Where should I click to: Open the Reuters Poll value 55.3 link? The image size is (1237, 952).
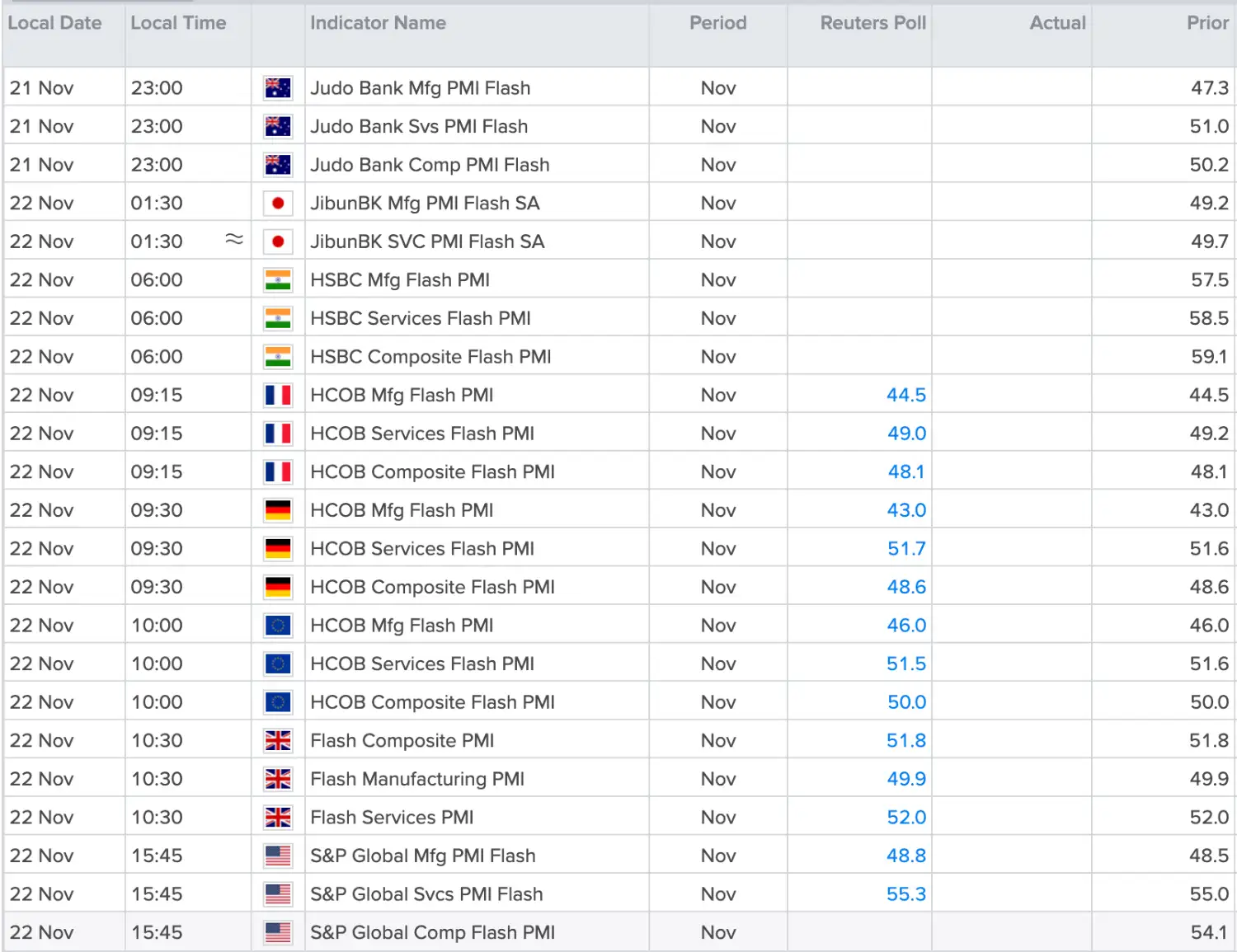(906, 894)
